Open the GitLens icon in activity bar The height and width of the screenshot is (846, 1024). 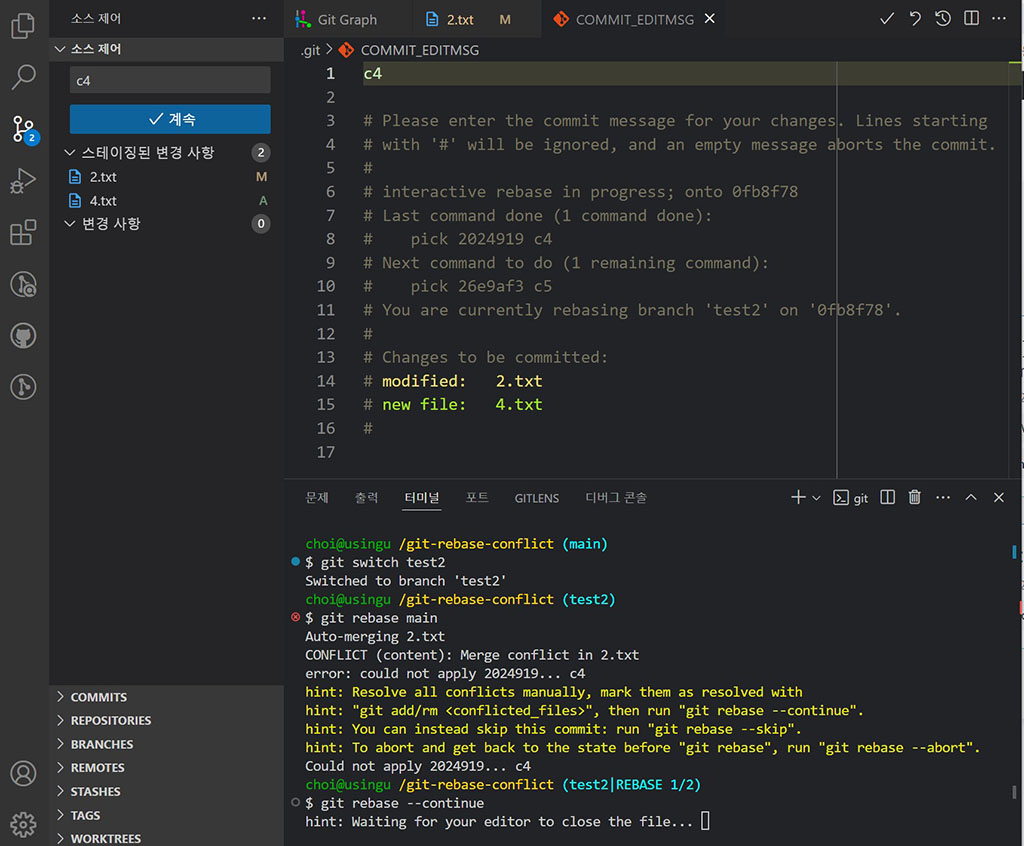tap(23, 284)
